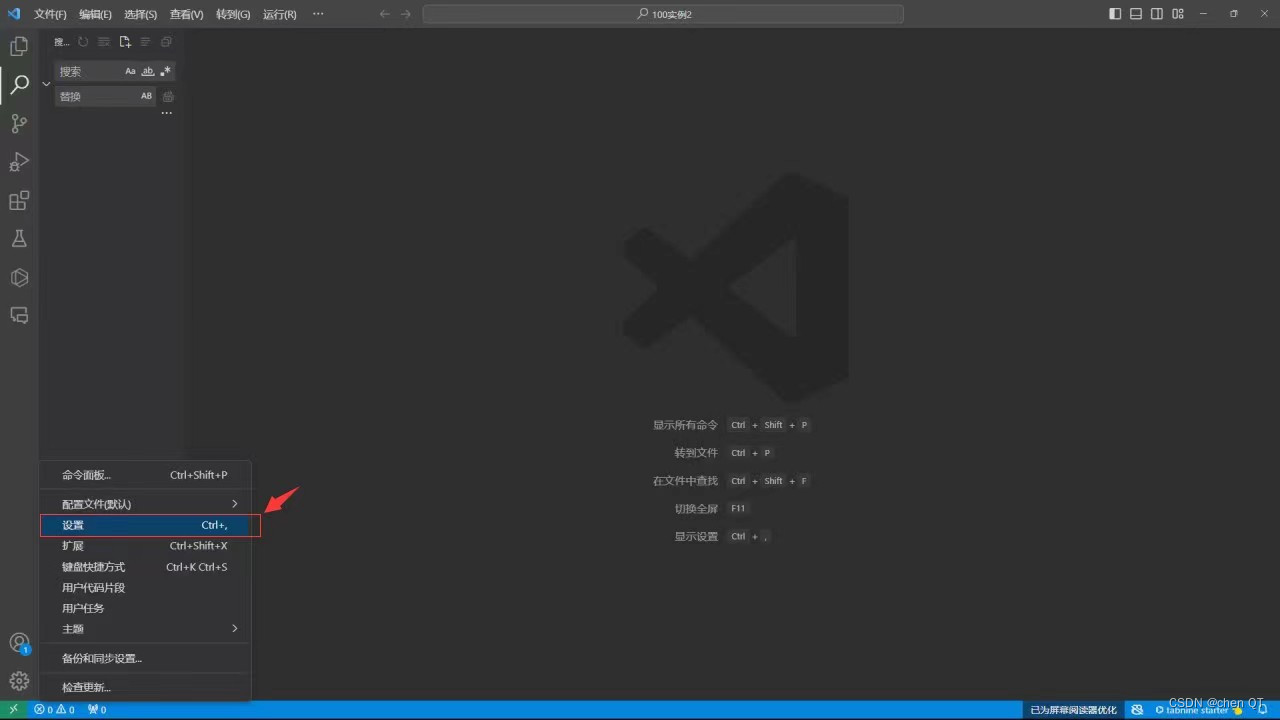Click the Manage gear icon
Screen dimensions: 1280x720
[19, 682]
